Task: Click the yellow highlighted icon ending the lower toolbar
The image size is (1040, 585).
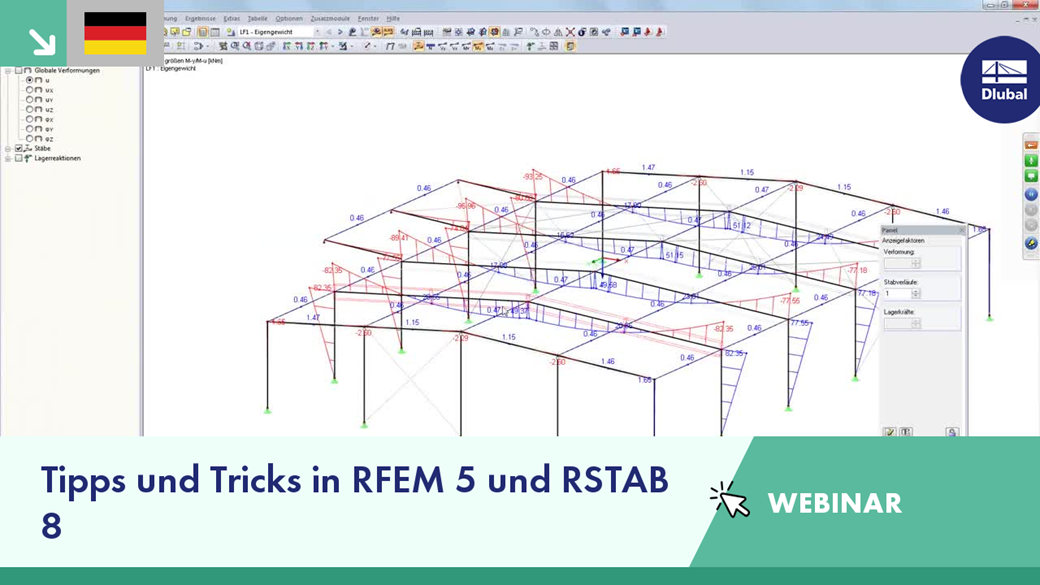Action: 570,46
